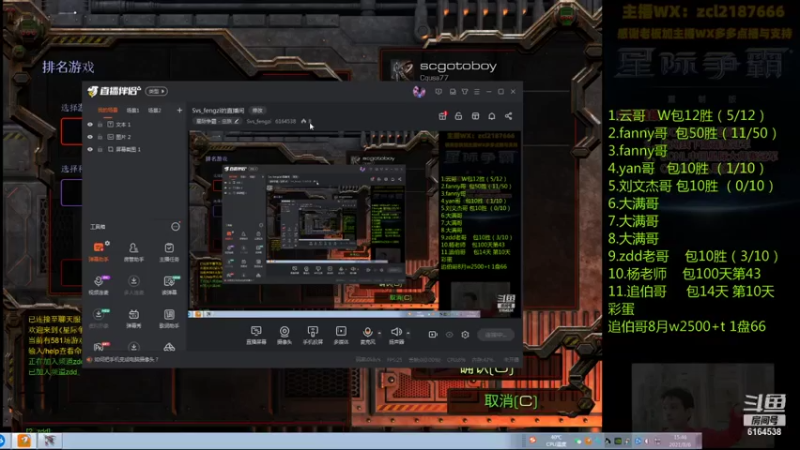Open the speaker volume dropdown arrow
The image size is (800, 450).
tap(408, 333)
